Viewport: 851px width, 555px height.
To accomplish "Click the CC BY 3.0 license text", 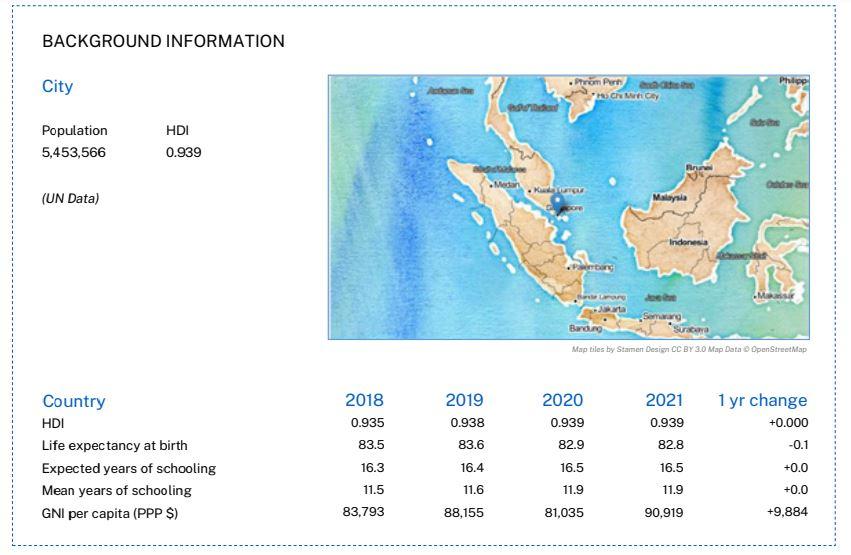I will click(690, 350).
